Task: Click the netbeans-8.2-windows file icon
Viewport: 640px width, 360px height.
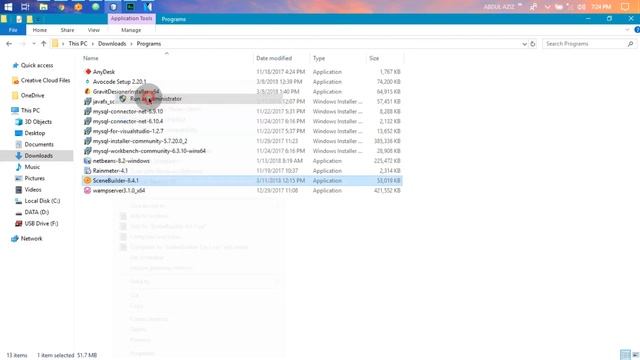Action: [87, 161]
